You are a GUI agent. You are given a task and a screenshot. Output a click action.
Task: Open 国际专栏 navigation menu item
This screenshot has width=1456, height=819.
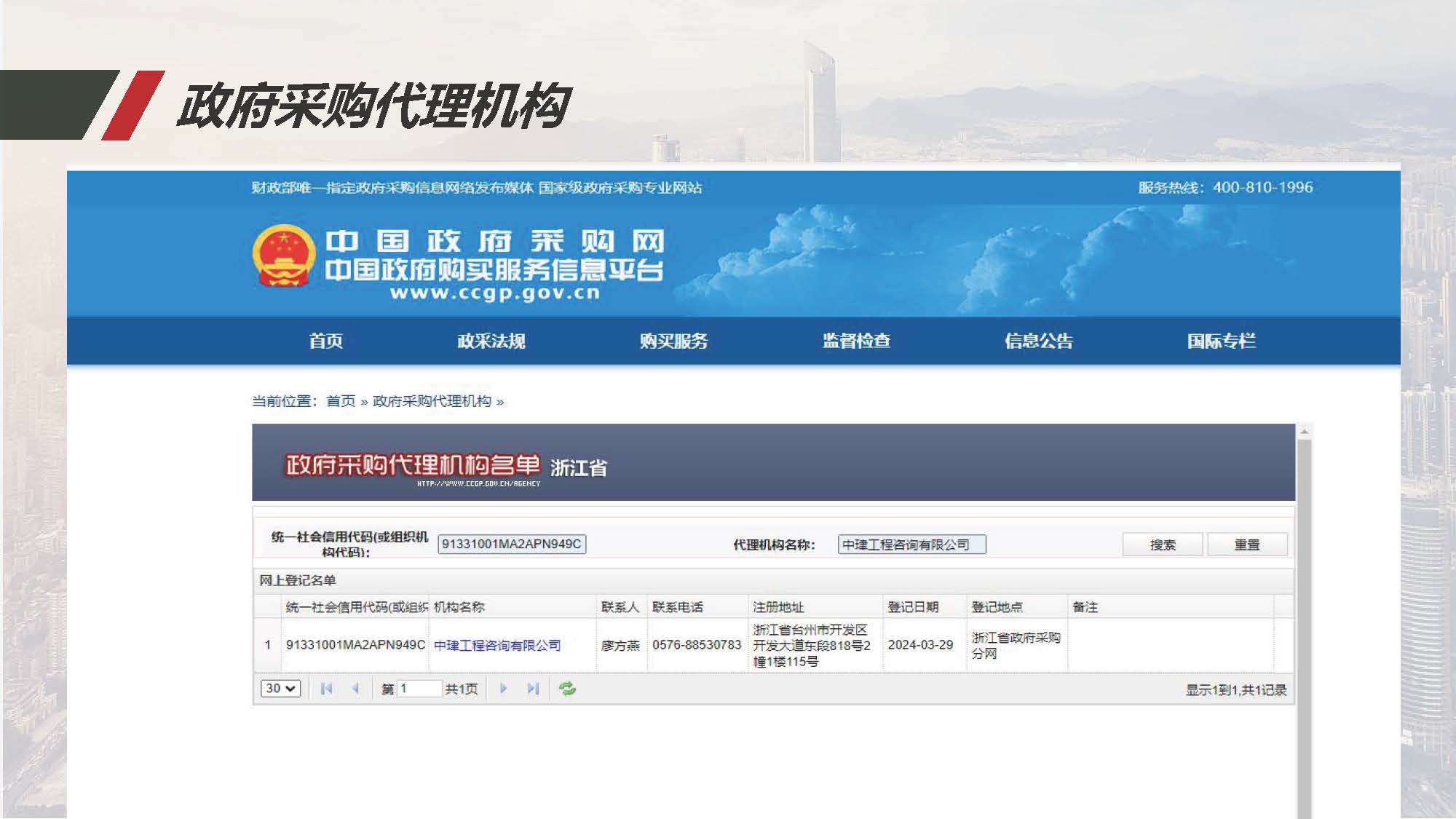click(1221, 341)
